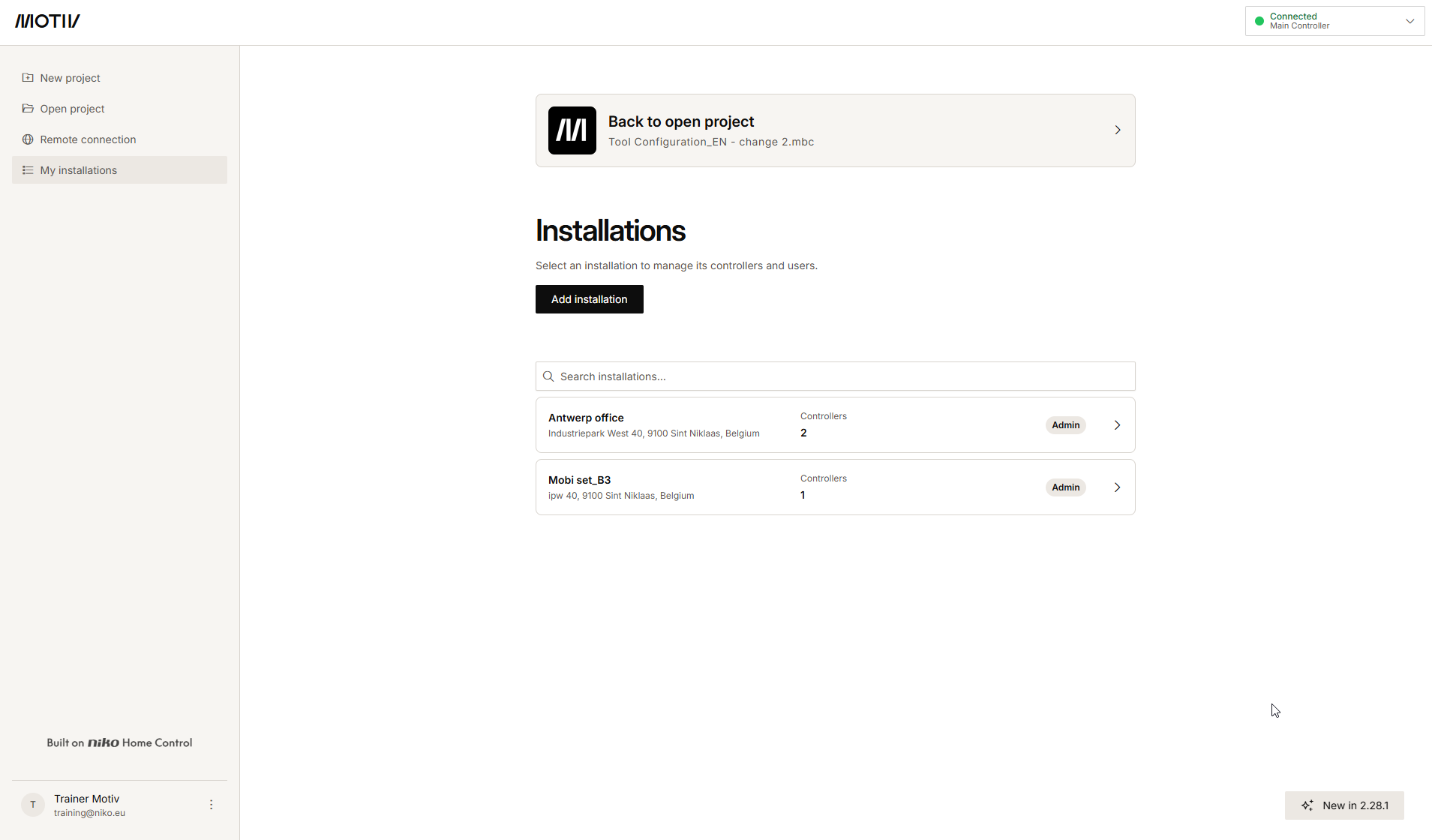Click the Installations page heading
1432x840 pixels.
[611, 230]
